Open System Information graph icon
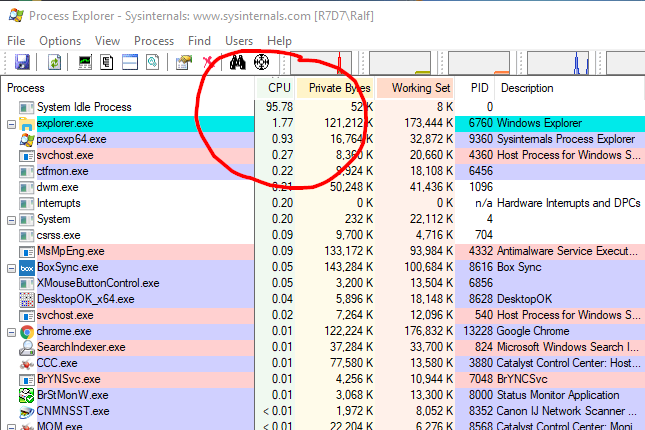This screenshot has height=430, width=645. coord(85,63)
